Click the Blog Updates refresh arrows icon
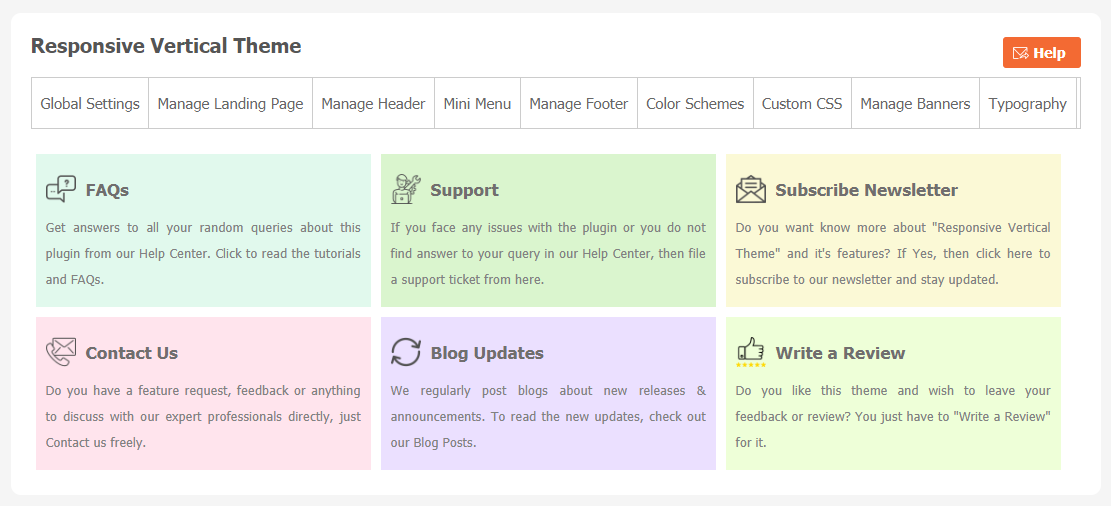1111x506 pixels. click(x=406, y=352)
